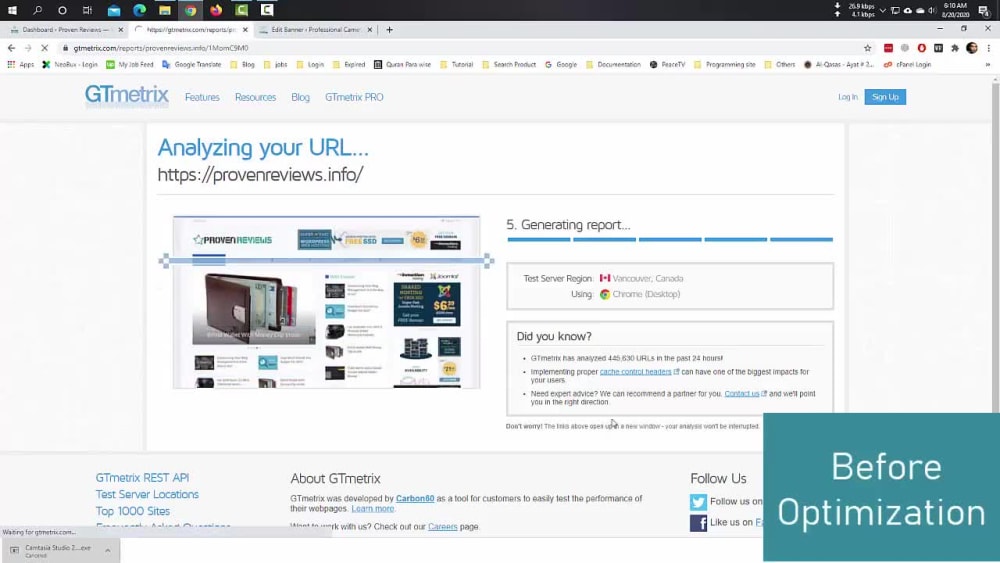Open GTmetrix REST API link
The image size is (1000, 563).
coord(142,478)
